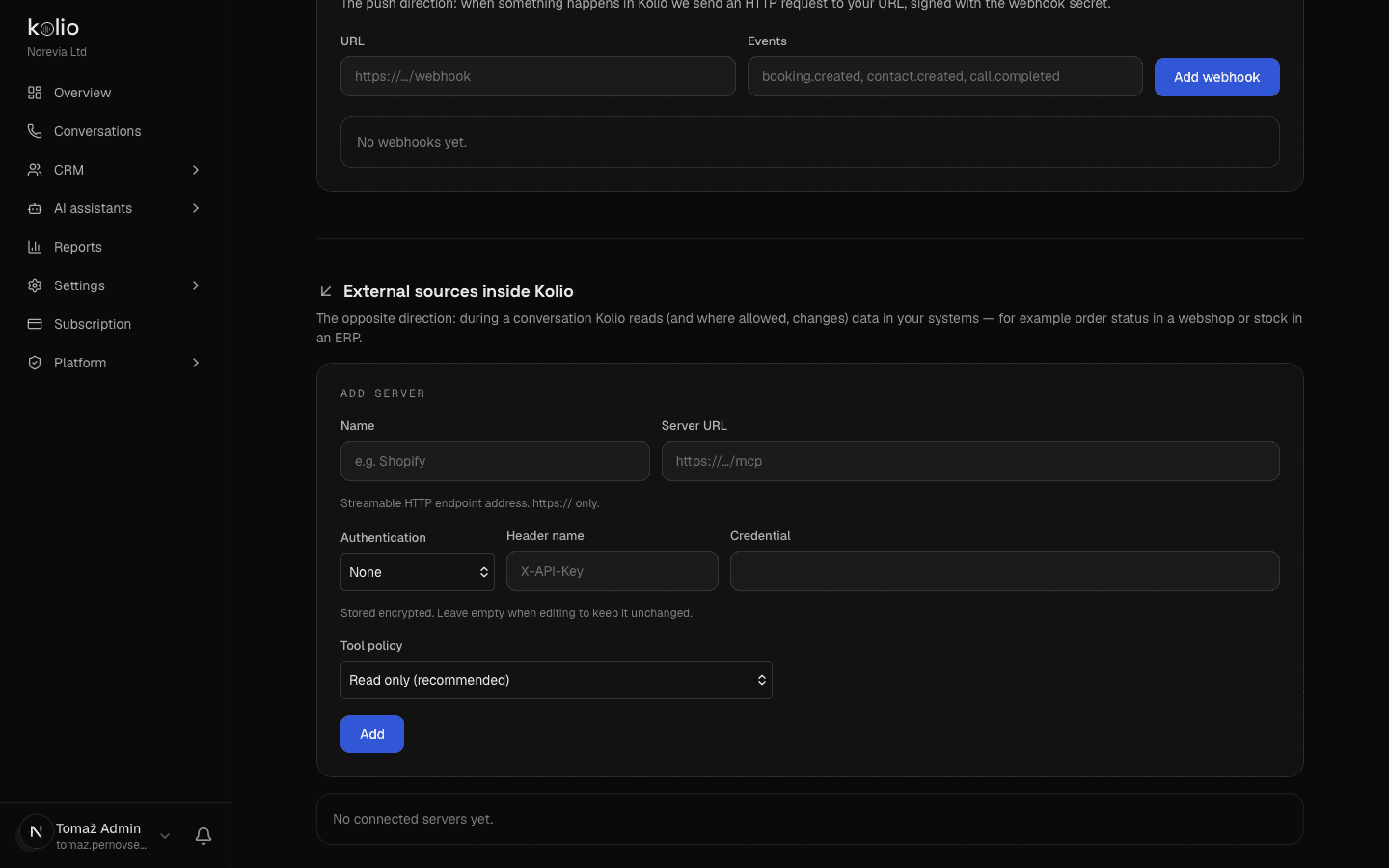Open the Authentication dropdown
Viewport: 1389px width, 868px height.
[418, 572]
